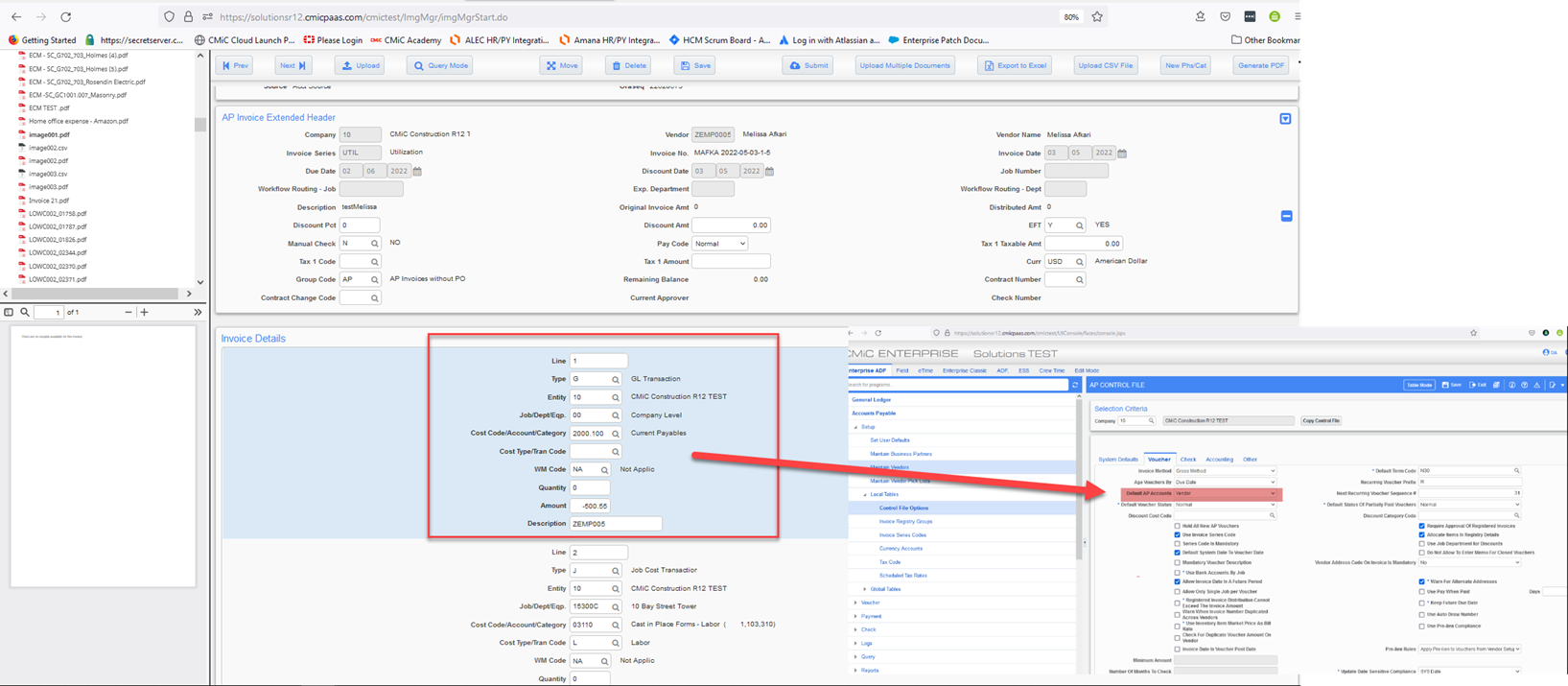Click the Copy Control File button
The width and height of the screenshot is (1568, 686).
tap(1322, 420)
